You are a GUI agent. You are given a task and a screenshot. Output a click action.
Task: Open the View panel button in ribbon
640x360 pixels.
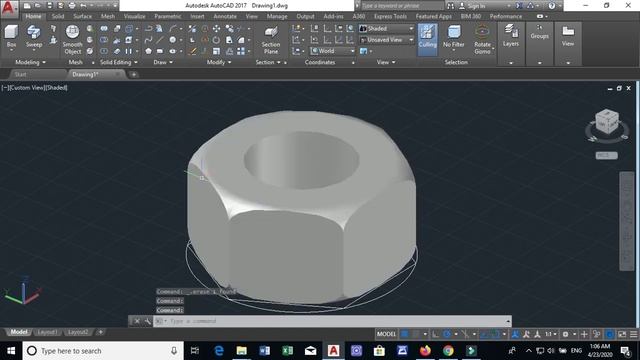tap(568, 36)
